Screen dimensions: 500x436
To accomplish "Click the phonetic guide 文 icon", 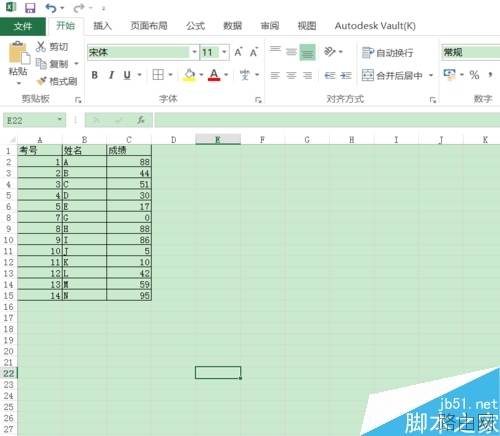I will pos(245,75).
